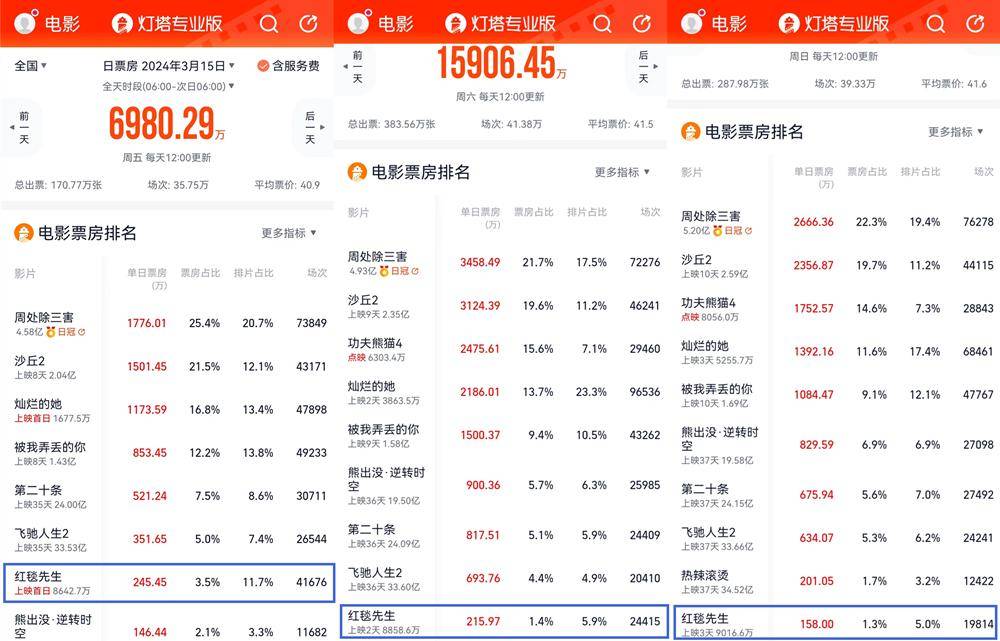Click the search icon on the right panel

936,22
